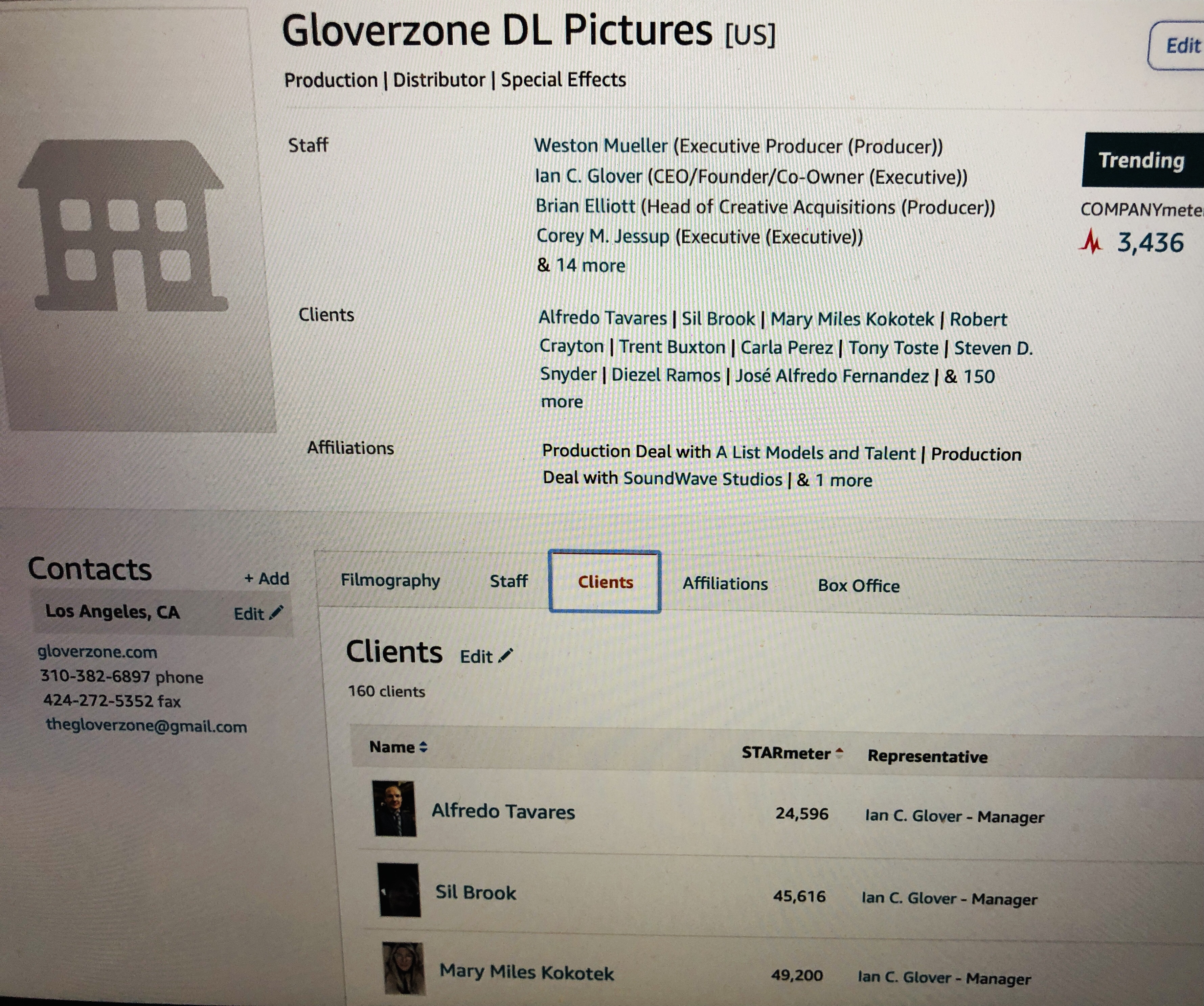The height and width of the screenshot is (1006, 1204).
Task: Click the Los Angeles contact edit pencil
Action: tap(276, 612)
